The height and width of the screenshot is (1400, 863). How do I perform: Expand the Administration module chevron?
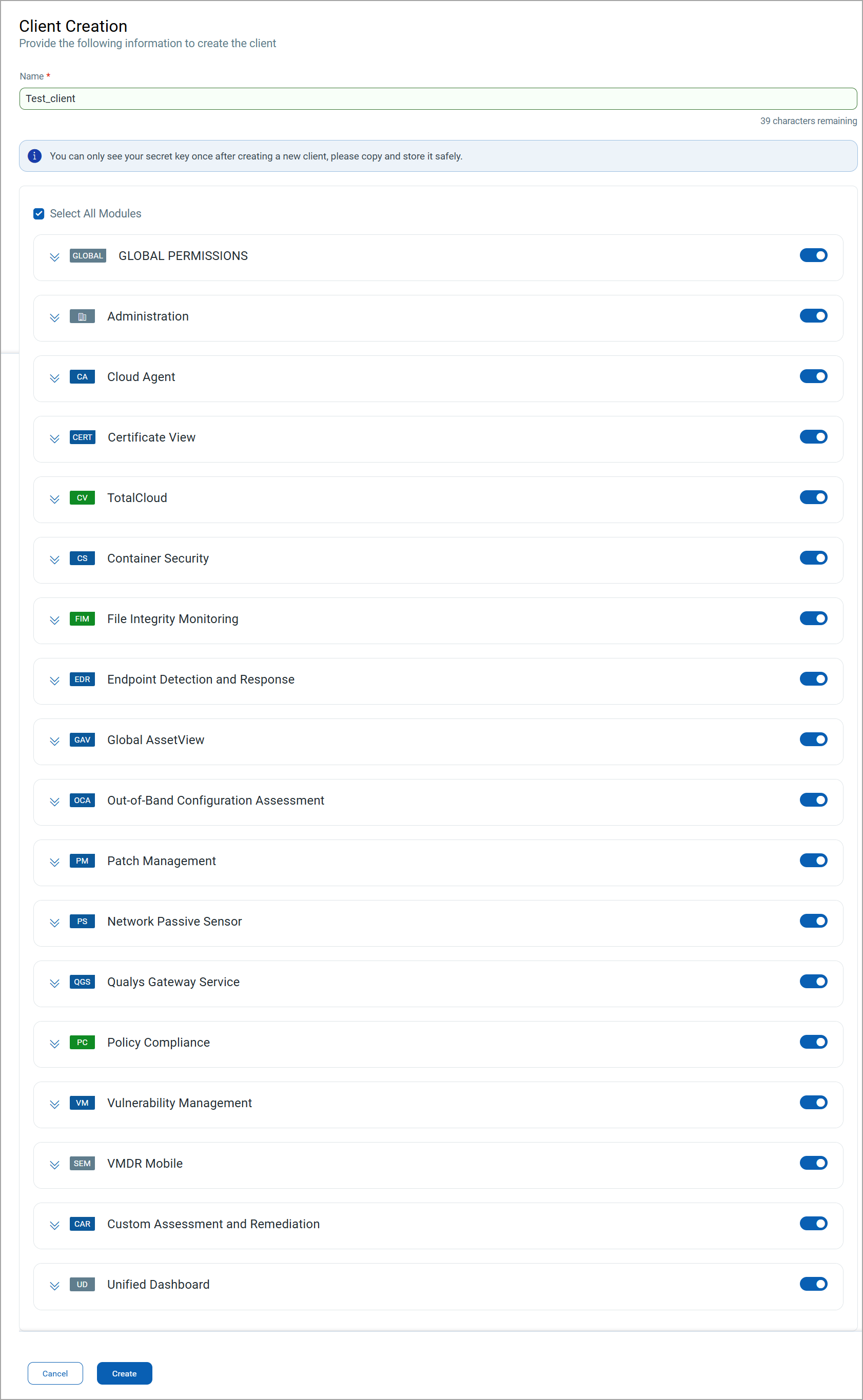point(54,317)
